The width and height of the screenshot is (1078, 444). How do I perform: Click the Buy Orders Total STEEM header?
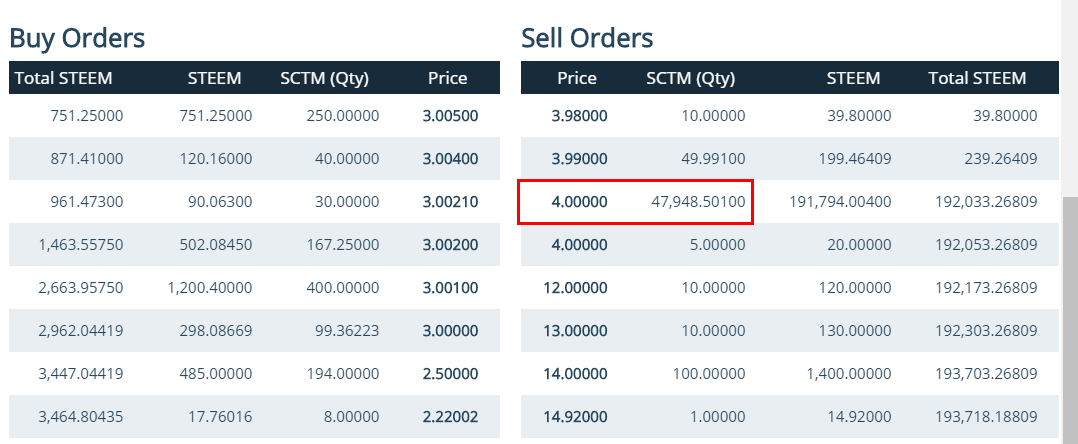(63, 78)
